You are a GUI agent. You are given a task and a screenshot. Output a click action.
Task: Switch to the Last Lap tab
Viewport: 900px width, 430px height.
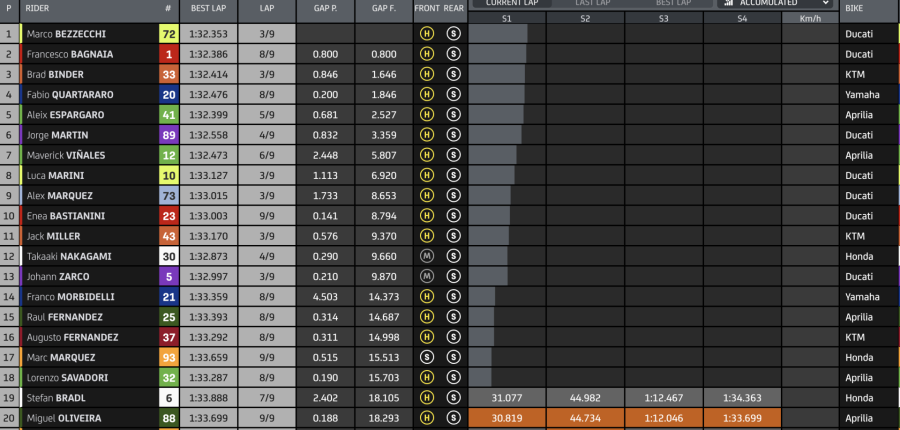pos(593,3)
